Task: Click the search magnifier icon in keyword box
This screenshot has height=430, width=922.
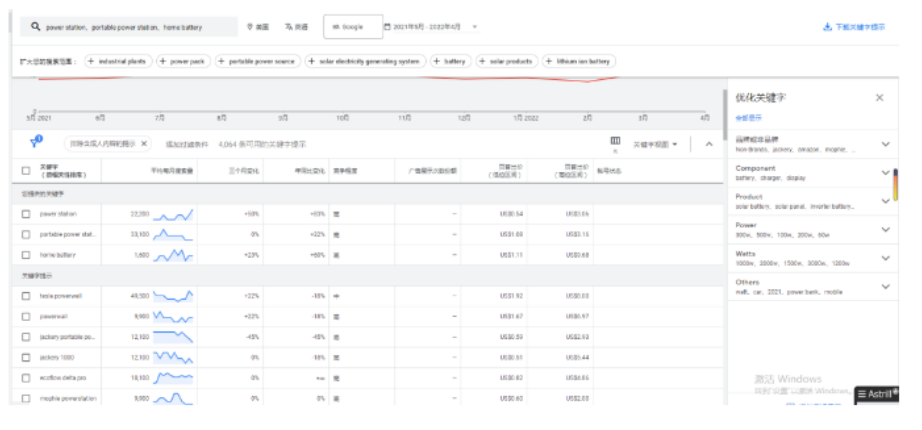Action: pyautogui.click(x=35, y=27)
